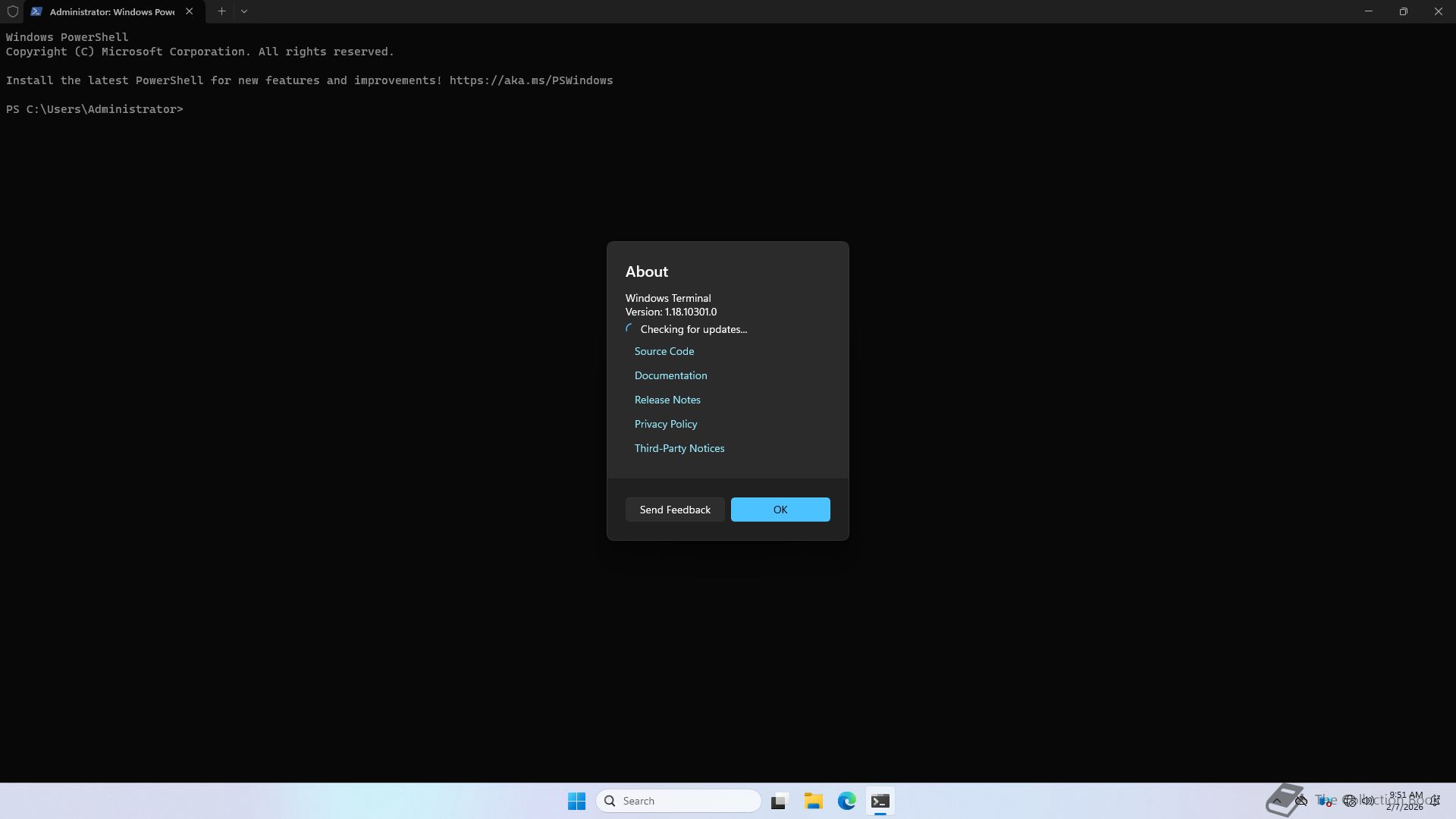Open Task View from taskbar
Image resolution: width=1456 pixels, height=819 pixels.
(780, 801)
